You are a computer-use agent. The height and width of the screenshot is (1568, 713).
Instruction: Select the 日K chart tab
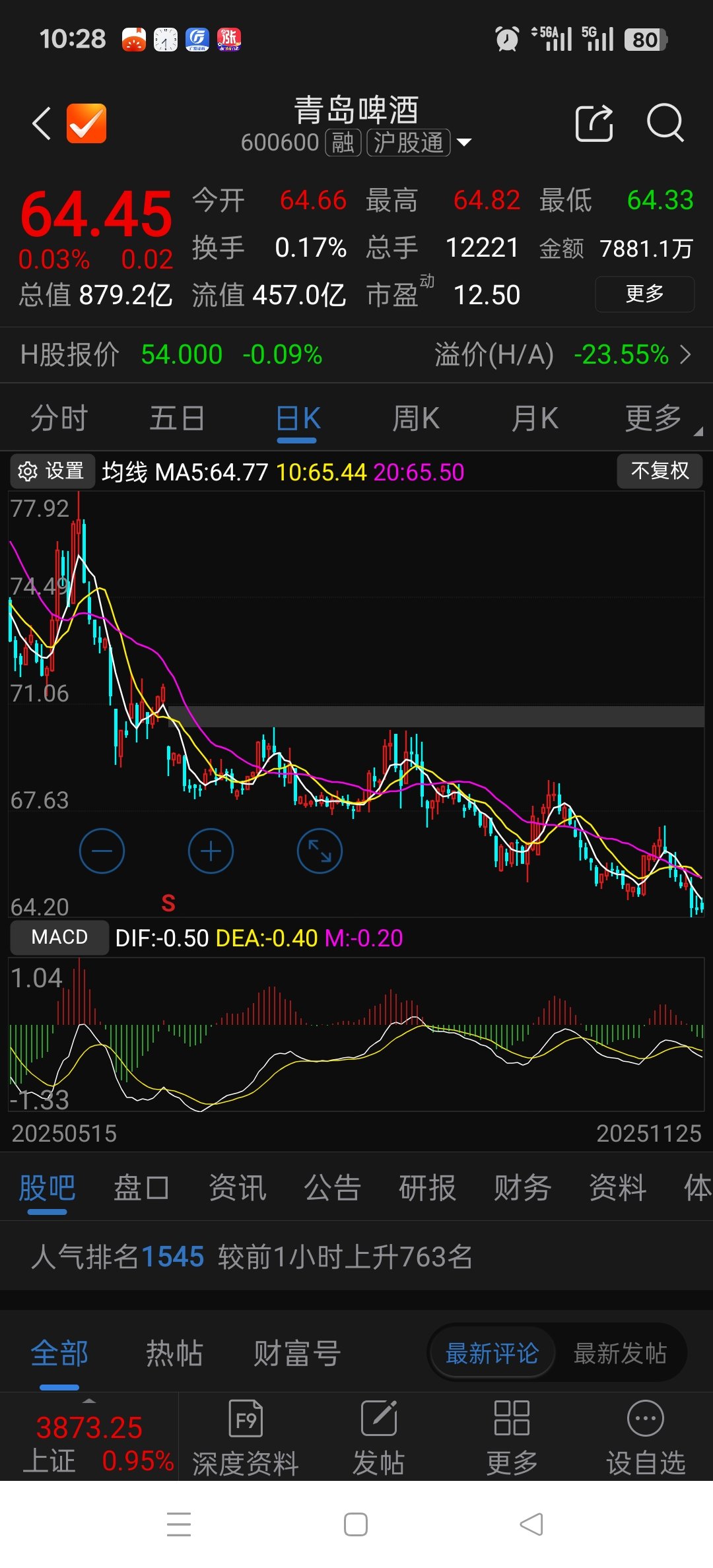[297, 418]
